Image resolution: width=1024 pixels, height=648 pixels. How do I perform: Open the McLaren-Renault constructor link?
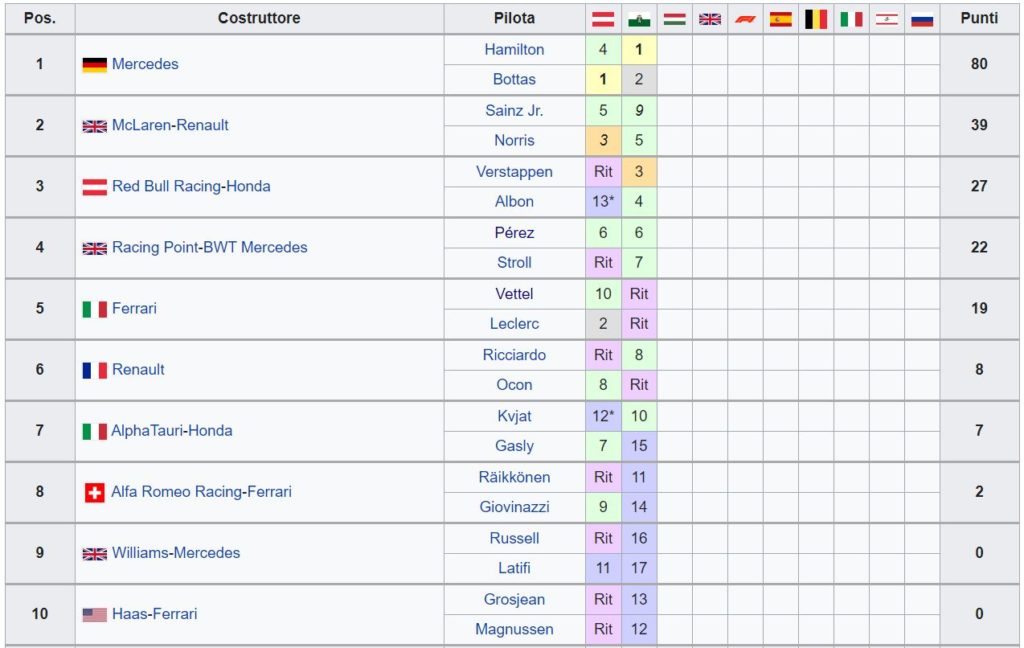170,125
